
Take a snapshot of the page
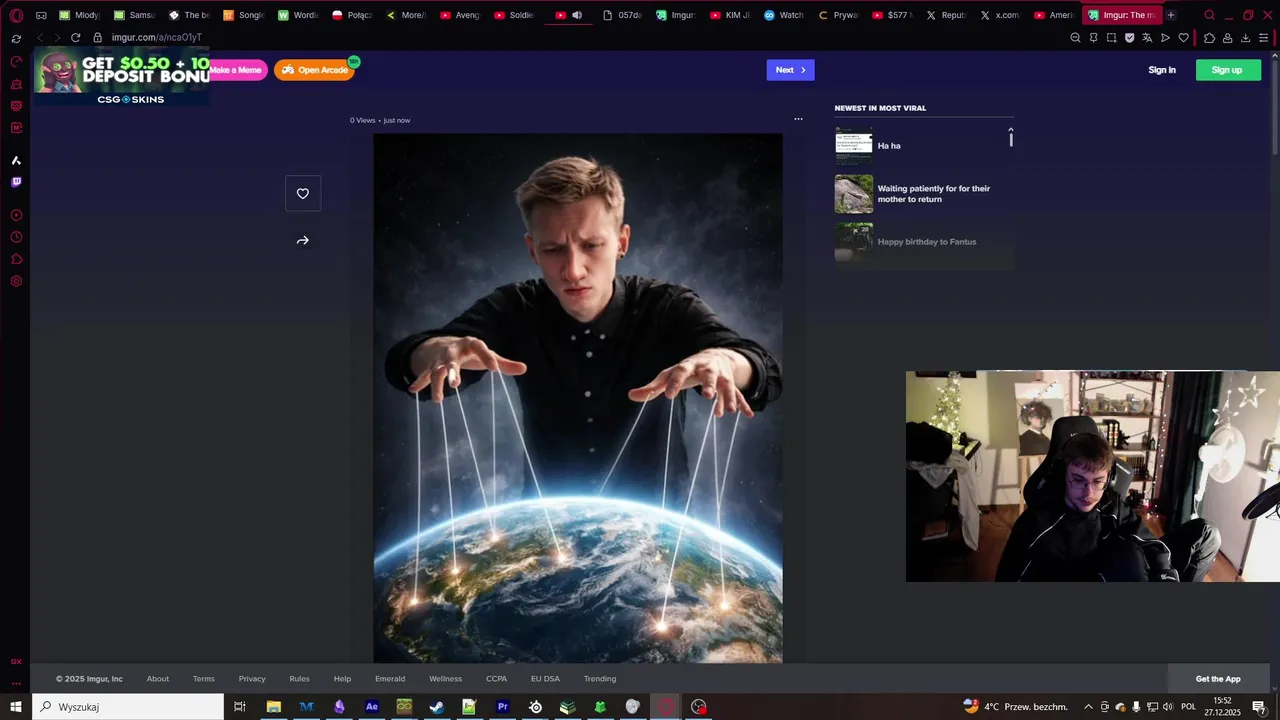(1112, 38)
